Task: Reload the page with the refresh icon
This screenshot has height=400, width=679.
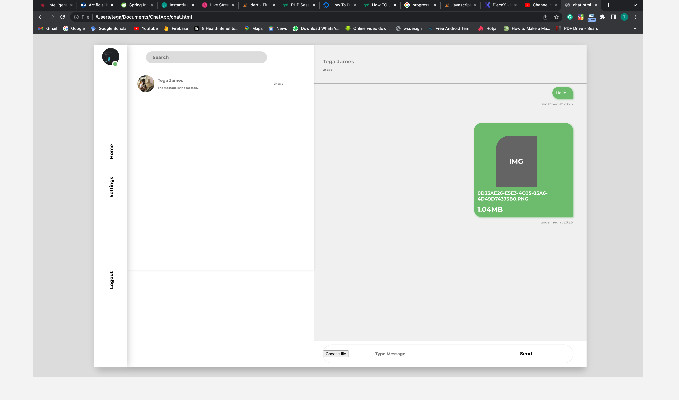Action: pyautogui.click(x=63, y=17)
